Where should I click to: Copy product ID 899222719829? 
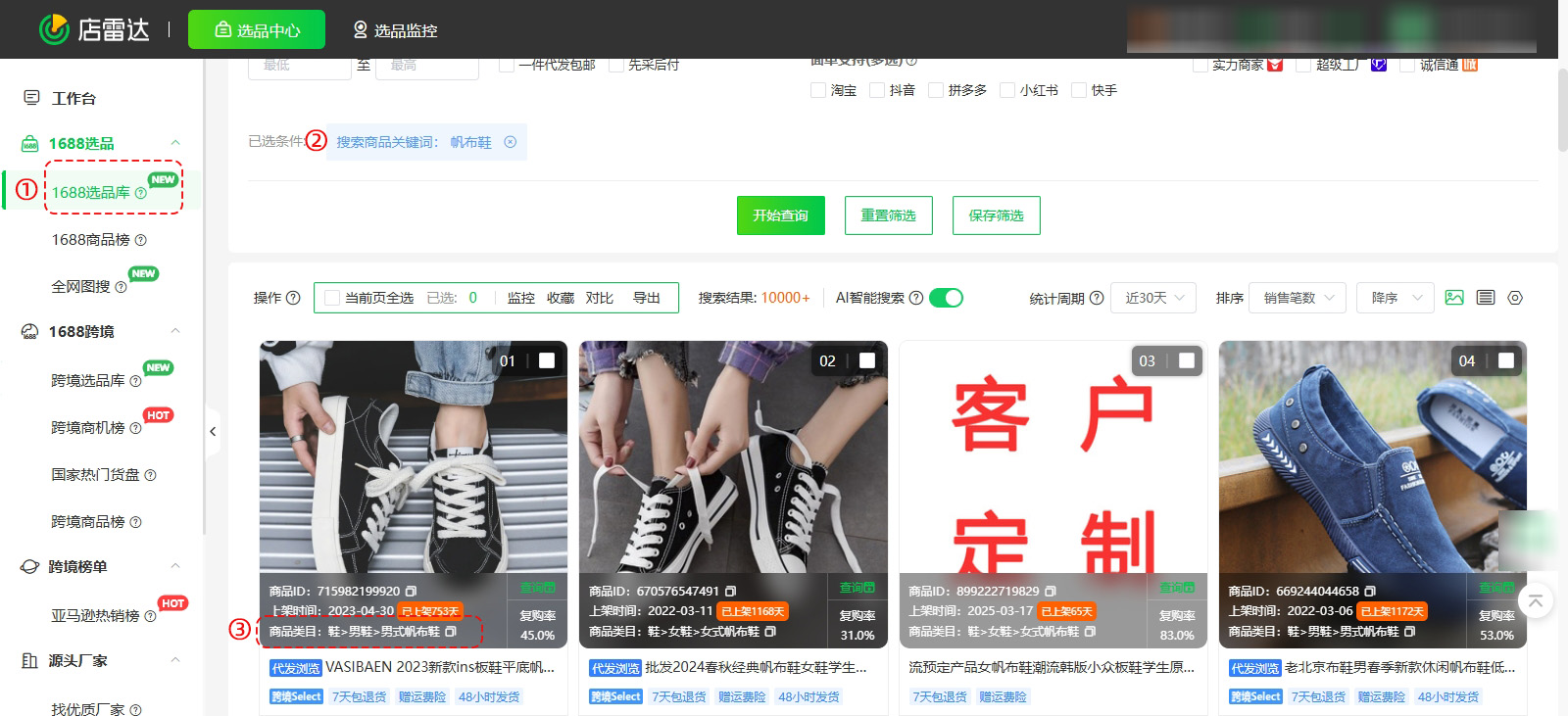click(1051, 592)
